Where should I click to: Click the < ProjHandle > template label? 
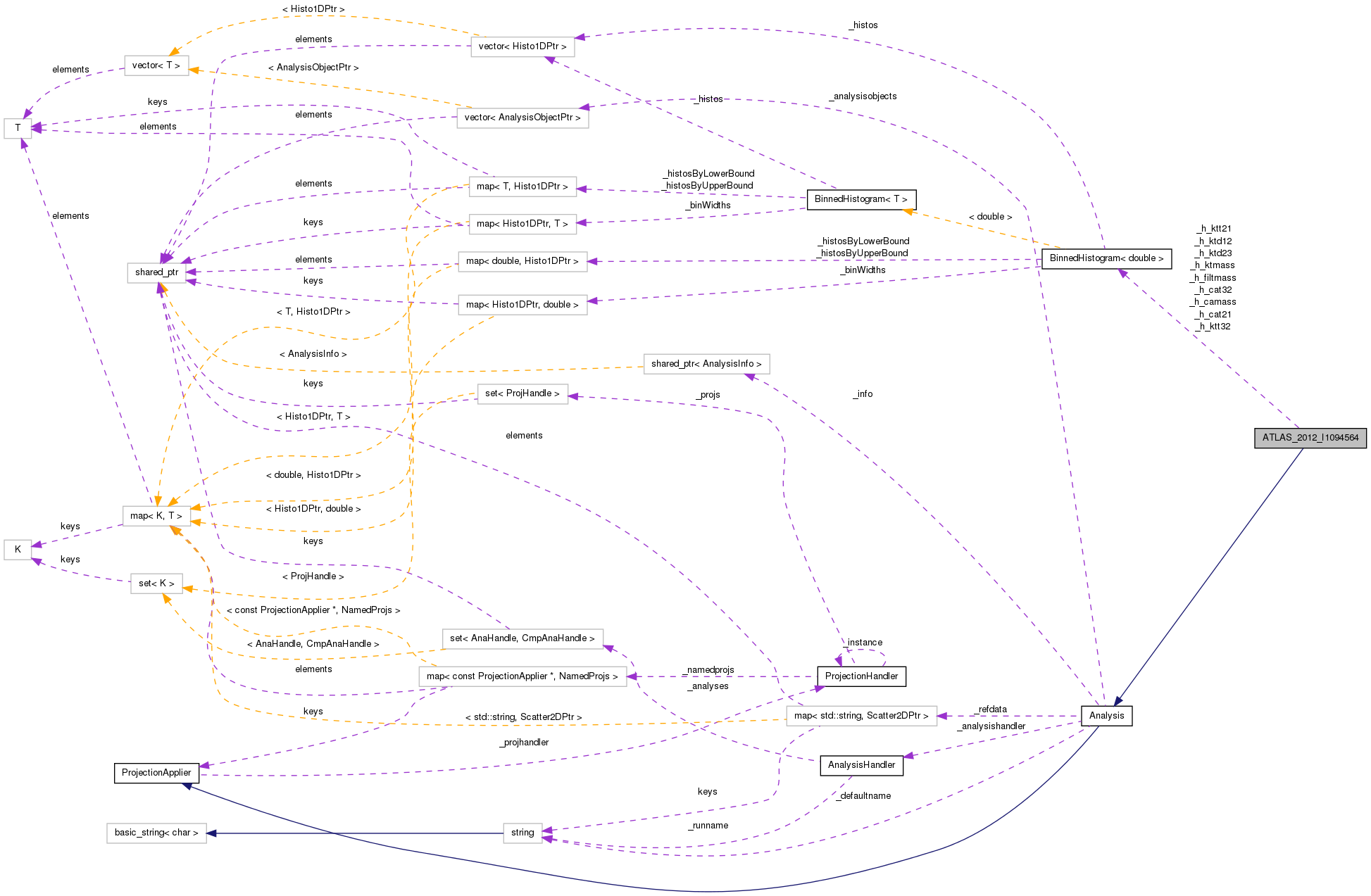click(x=313, y=576)
